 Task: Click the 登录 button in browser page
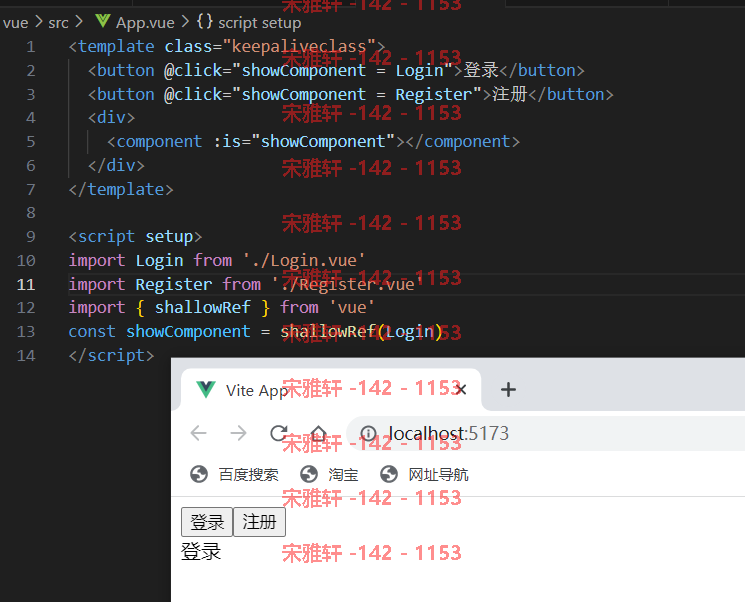tap(207, 522)
